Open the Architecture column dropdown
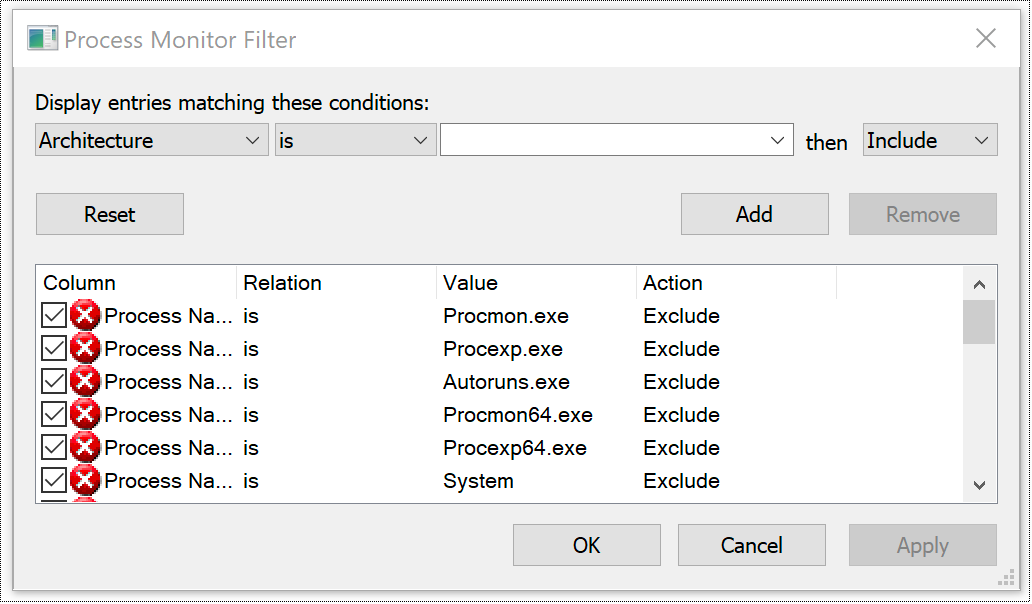The height and width of the screenshot is (604, 1032). pyautogui.click(x=151, y=140)
